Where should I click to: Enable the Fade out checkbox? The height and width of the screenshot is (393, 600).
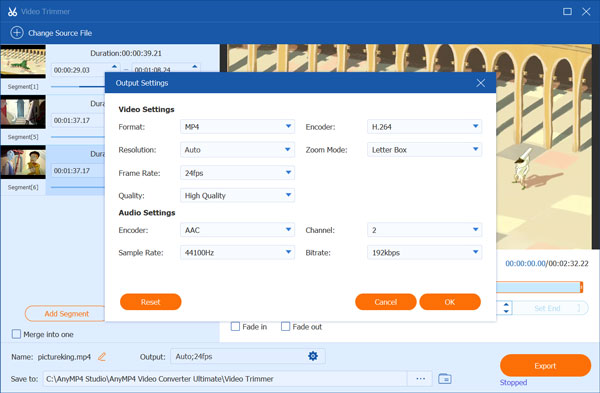285,326
